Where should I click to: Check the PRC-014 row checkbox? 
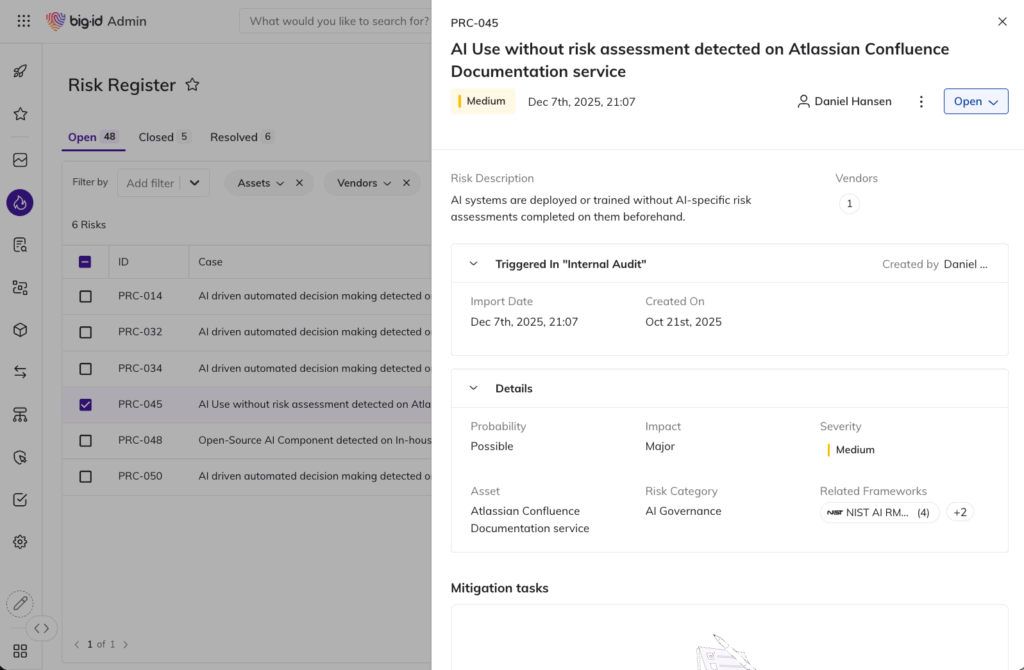click(x=85, y=296)
